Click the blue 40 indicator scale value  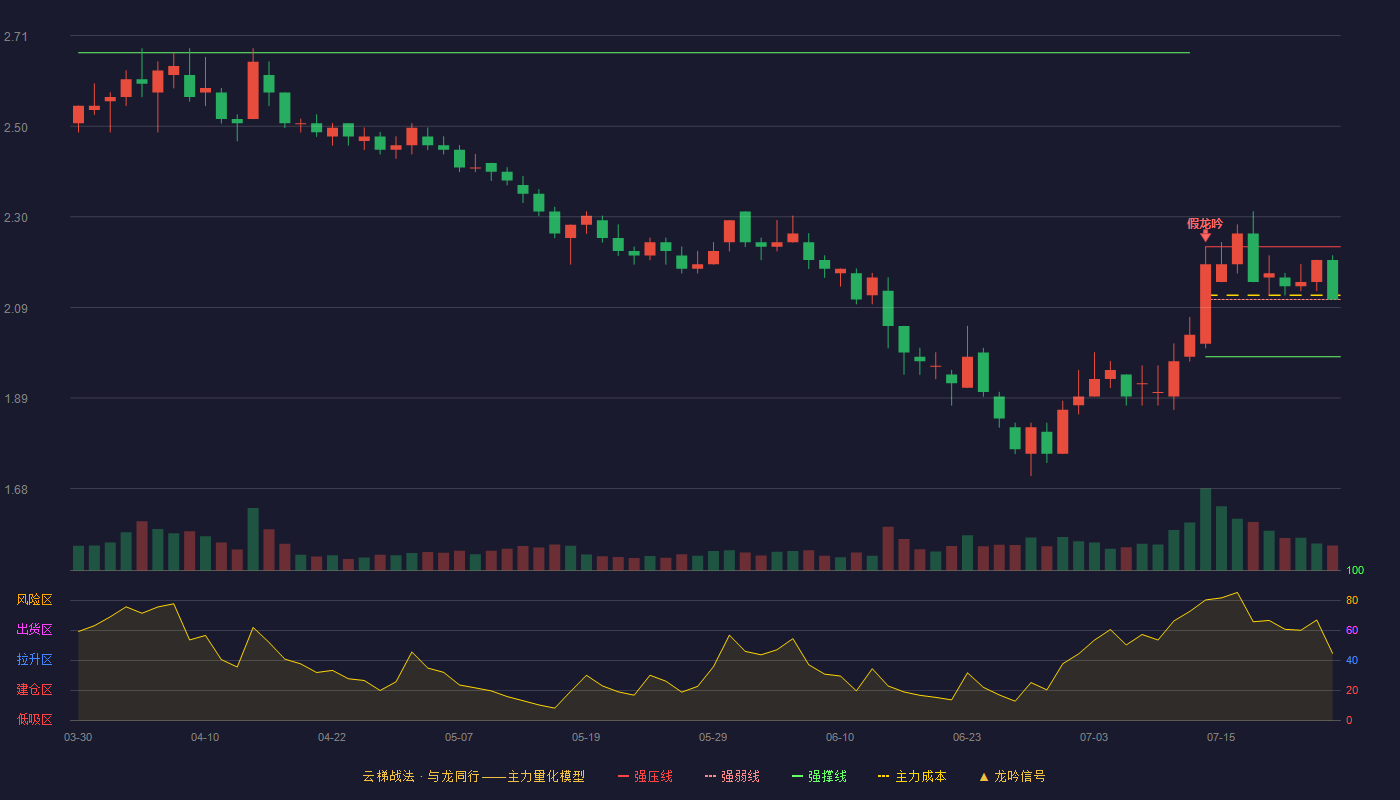click(1352, 661)
